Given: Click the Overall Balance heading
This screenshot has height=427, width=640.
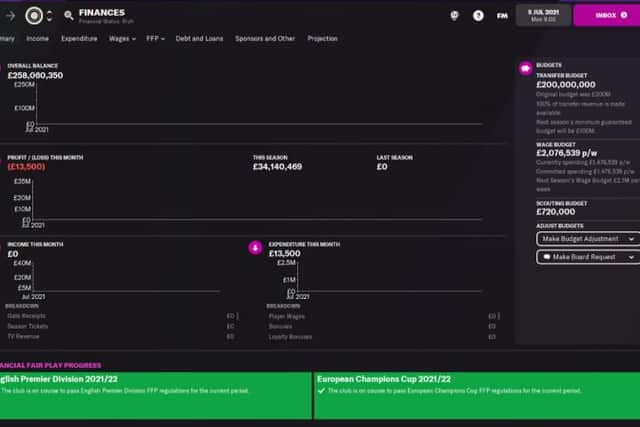Looking at the screenshot, I should (x=33, y=66).
